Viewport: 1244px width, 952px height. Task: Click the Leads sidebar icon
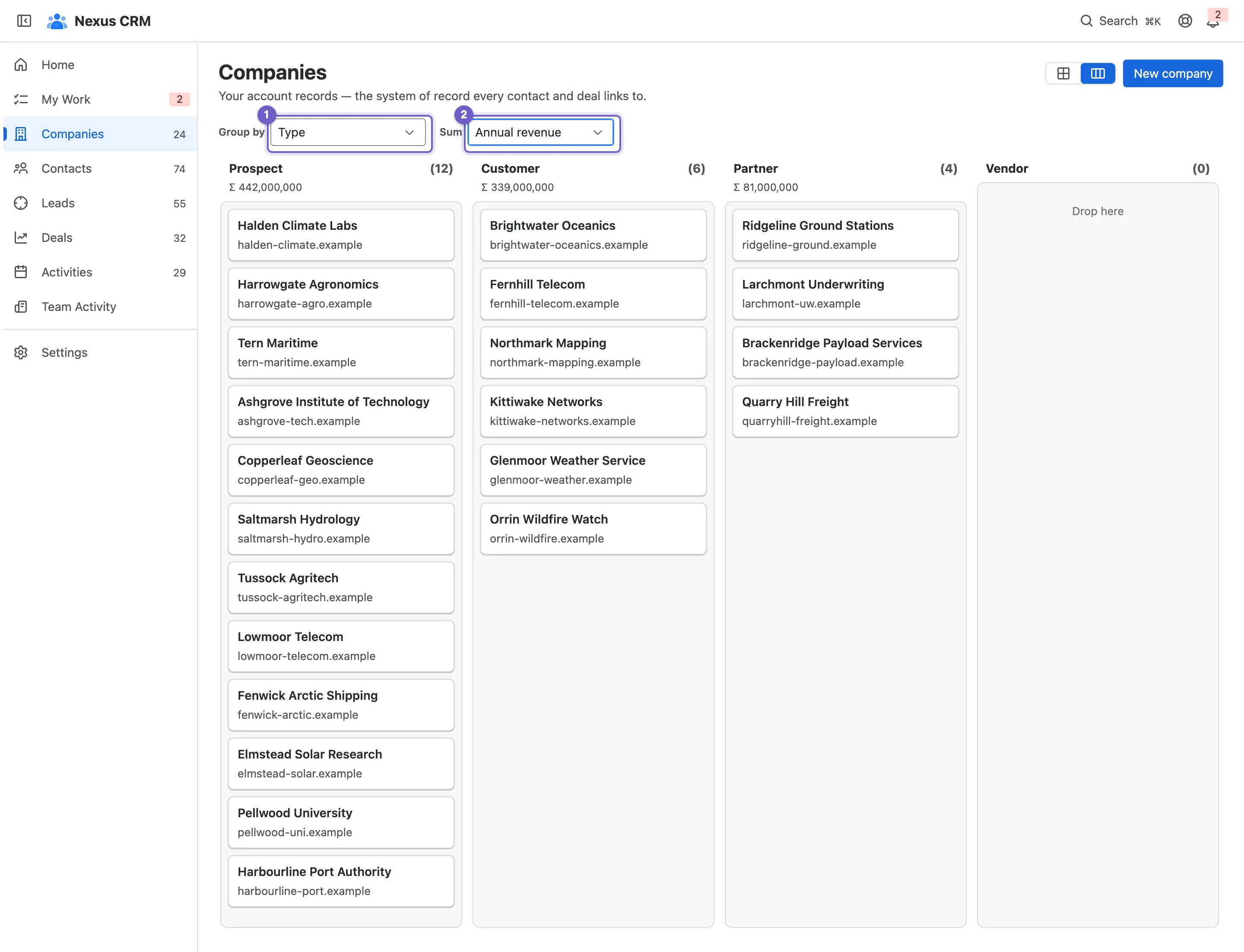tap(21, 203)
